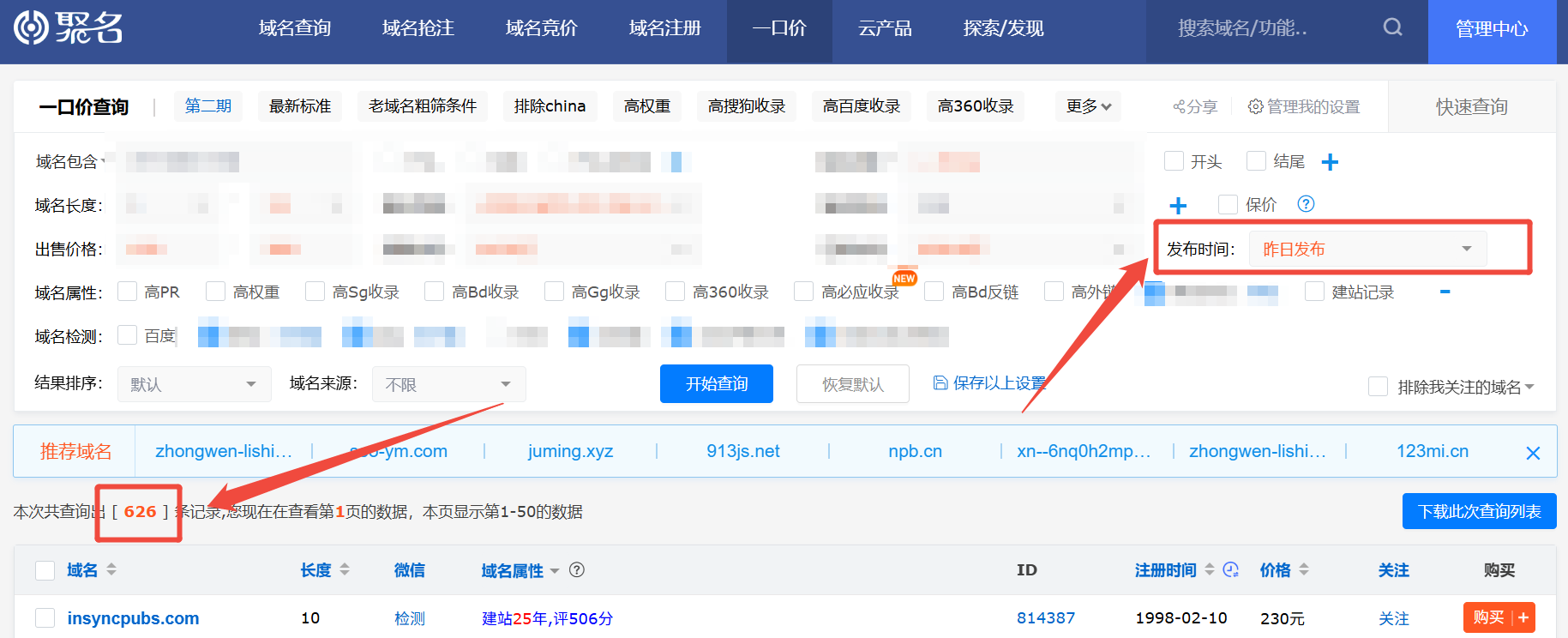Click the search magnifier icon in header
The image size is (1568, 638).
1393,27
